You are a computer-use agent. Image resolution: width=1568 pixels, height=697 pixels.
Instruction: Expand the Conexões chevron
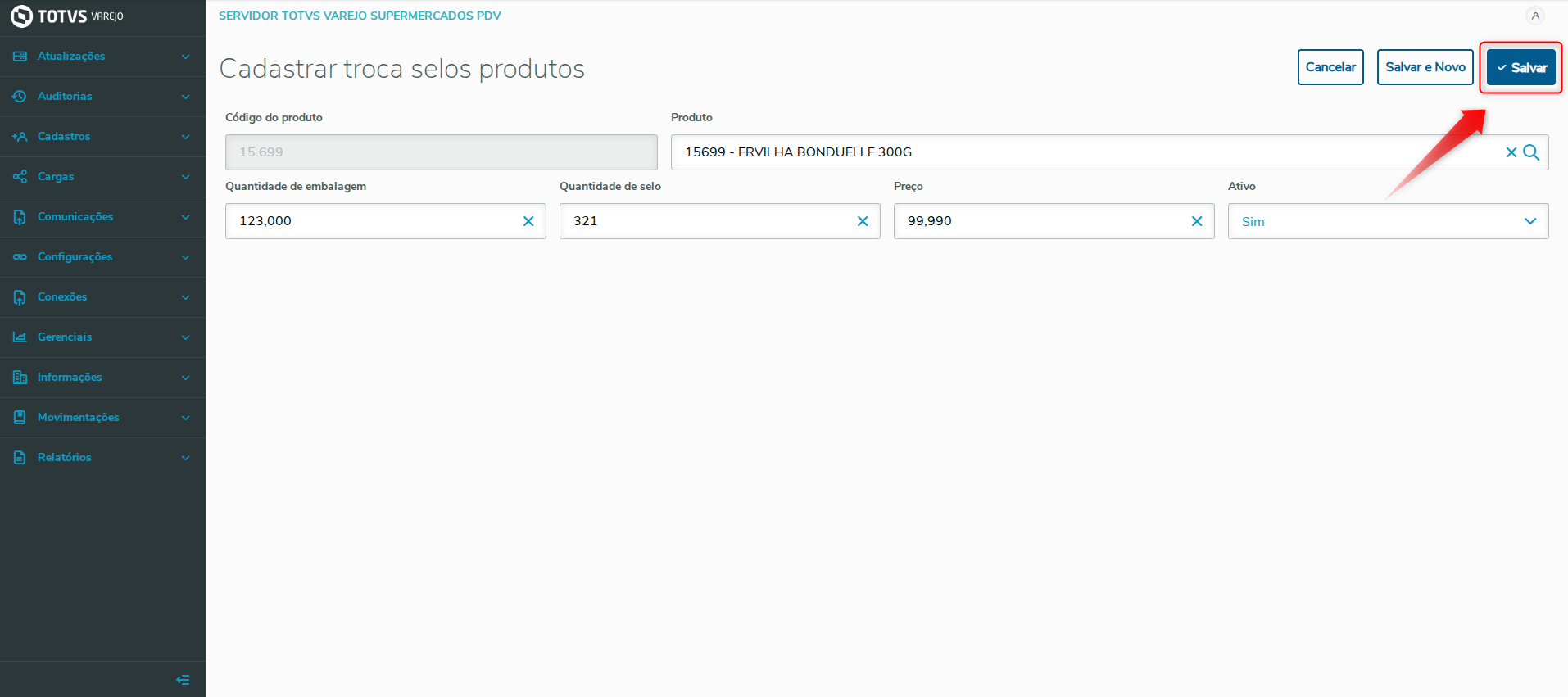[x=186, y=297]
